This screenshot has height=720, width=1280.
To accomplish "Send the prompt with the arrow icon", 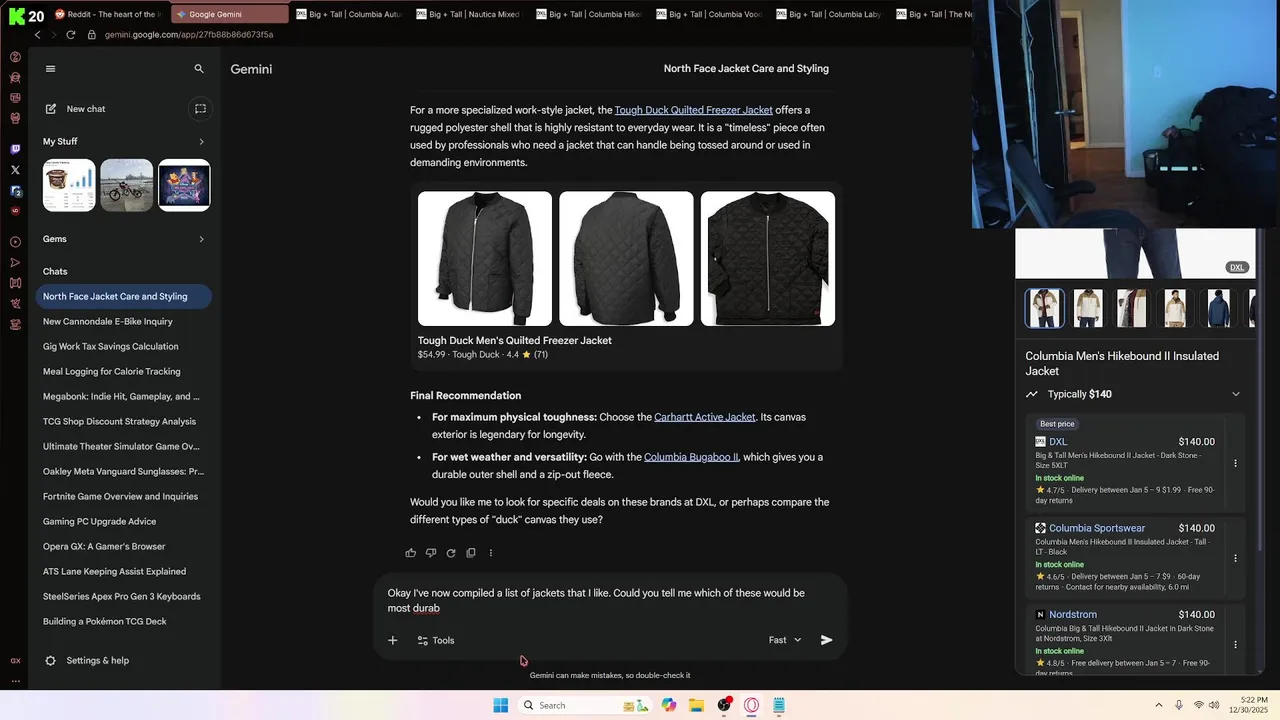I will pos(826,640).
